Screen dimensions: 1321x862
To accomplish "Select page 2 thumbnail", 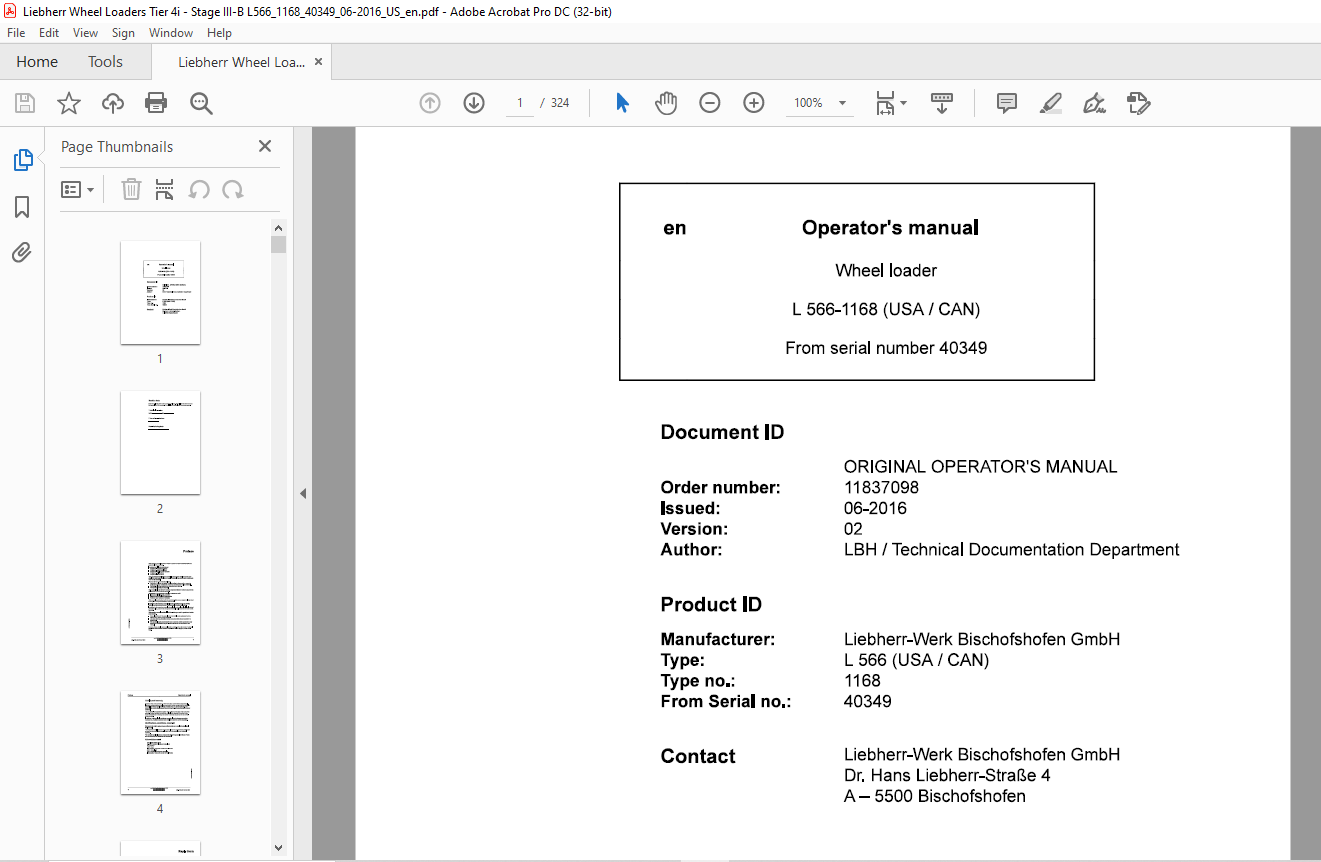I will click(160, 442).
